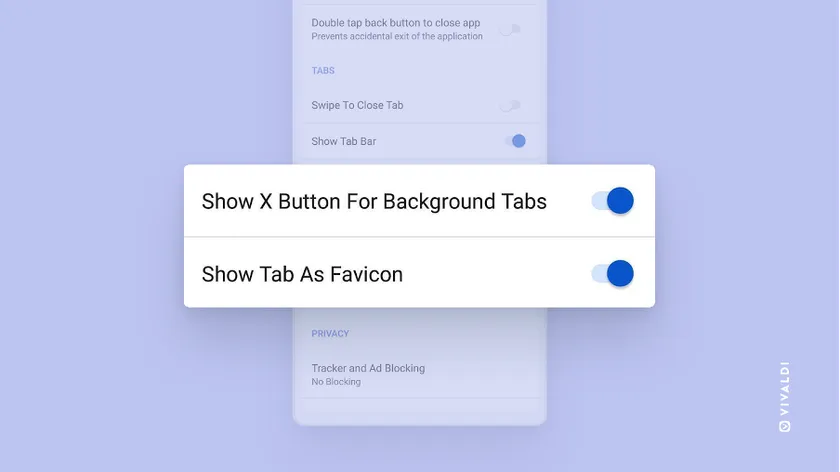Select the PRIVACY section header
This screenshot has width=840, height=472.
coord(330,334)
